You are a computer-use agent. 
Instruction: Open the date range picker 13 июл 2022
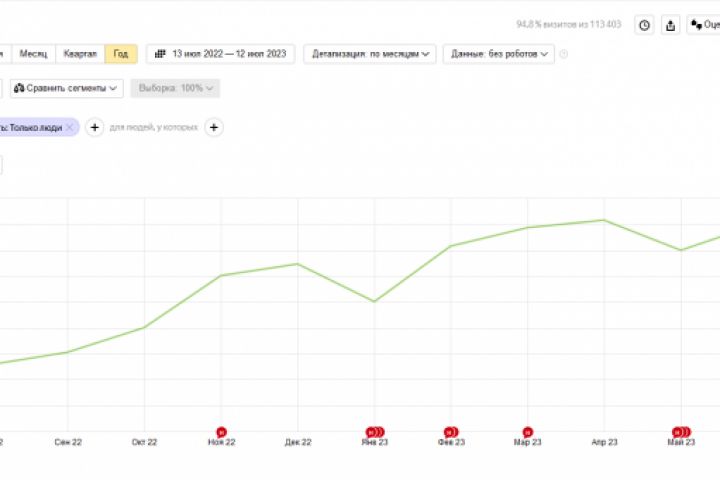point(221,54)
